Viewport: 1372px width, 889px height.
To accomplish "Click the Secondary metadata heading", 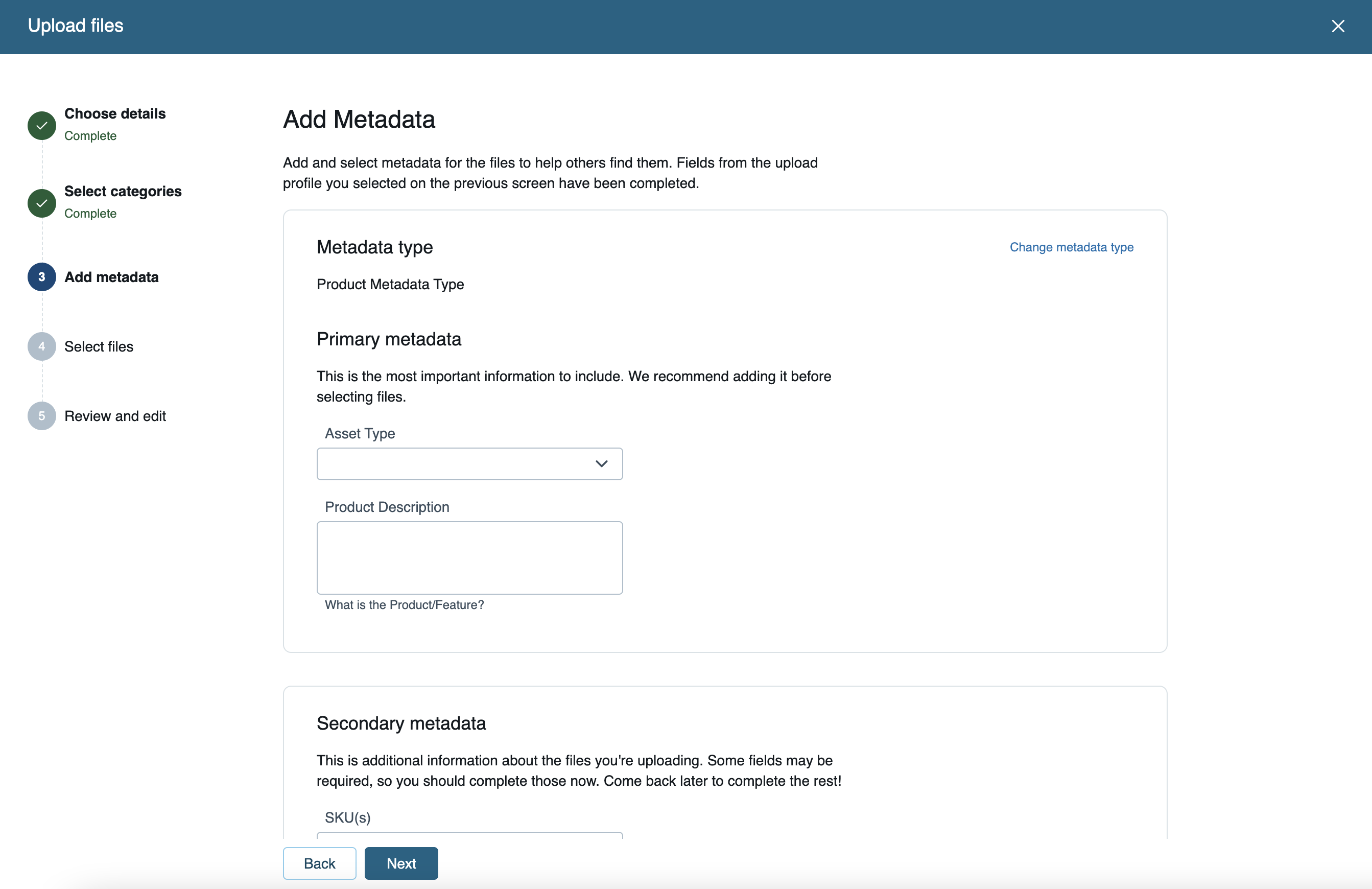I will (x=400, y=723).
